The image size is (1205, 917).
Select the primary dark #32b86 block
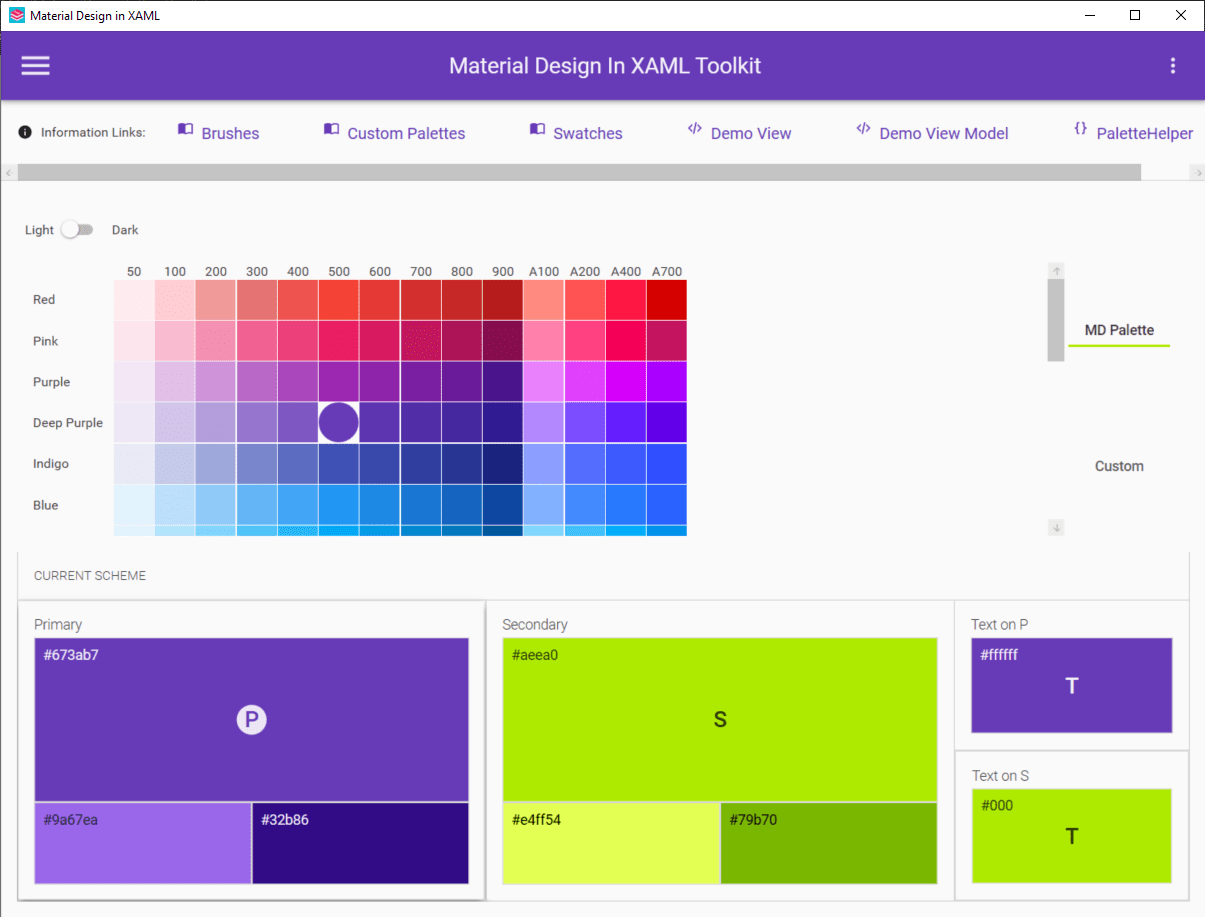[x=361, y=843]
